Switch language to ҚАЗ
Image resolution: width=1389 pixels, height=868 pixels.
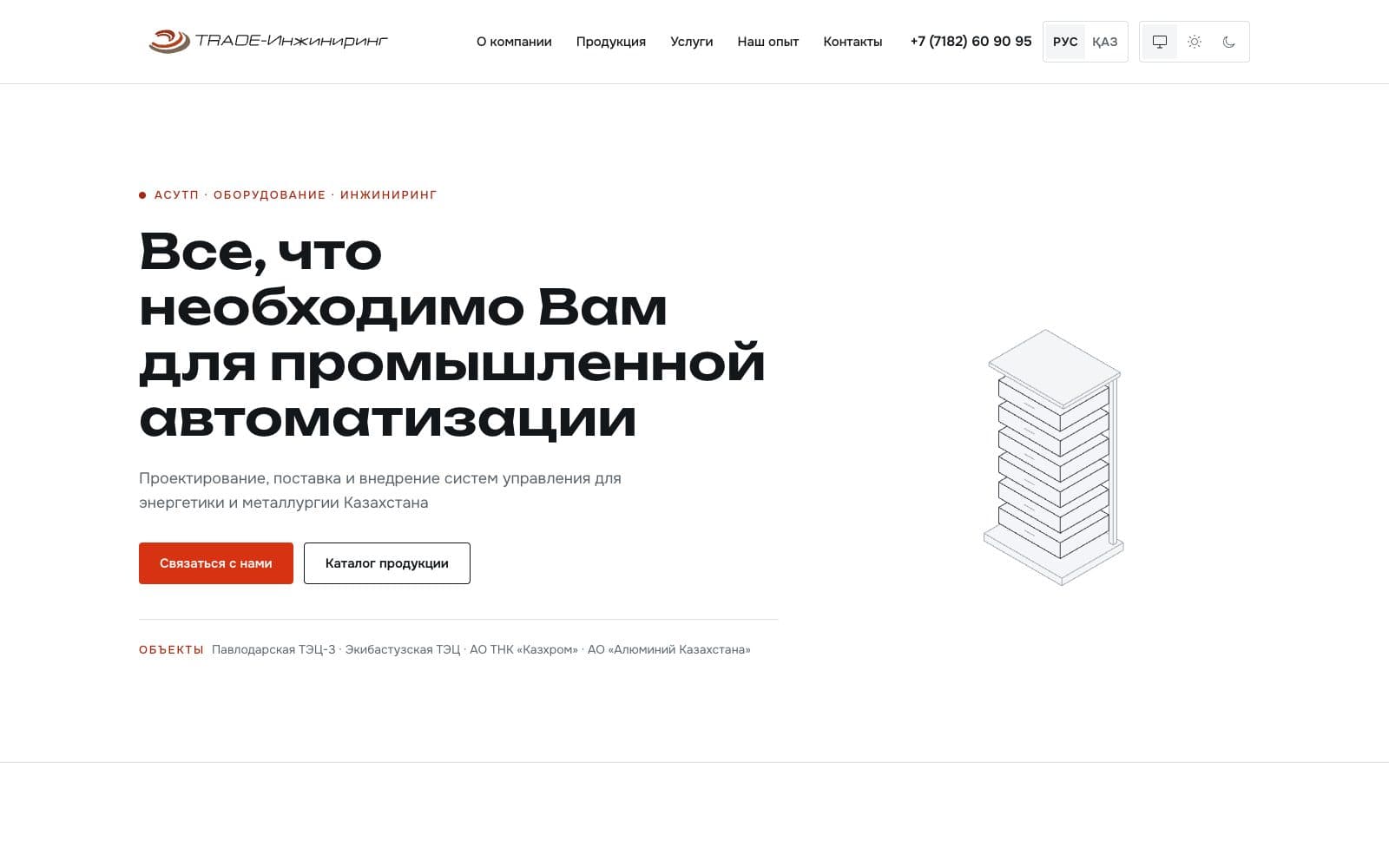click(1105, 42)
